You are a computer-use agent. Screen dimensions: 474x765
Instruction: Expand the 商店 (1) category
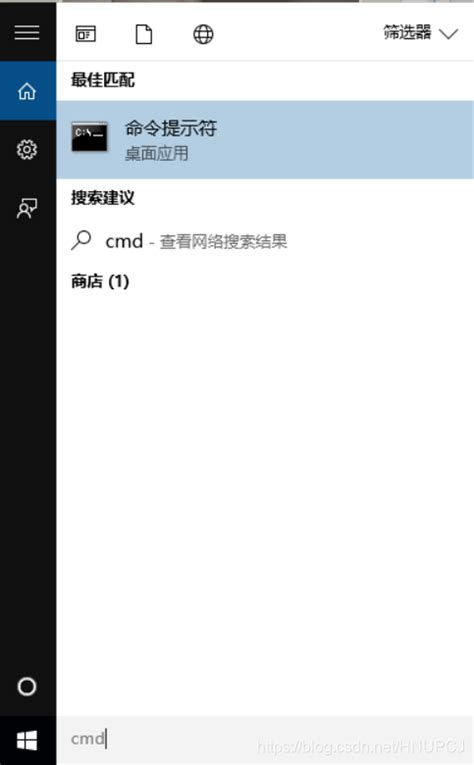(x=100, y=281)
